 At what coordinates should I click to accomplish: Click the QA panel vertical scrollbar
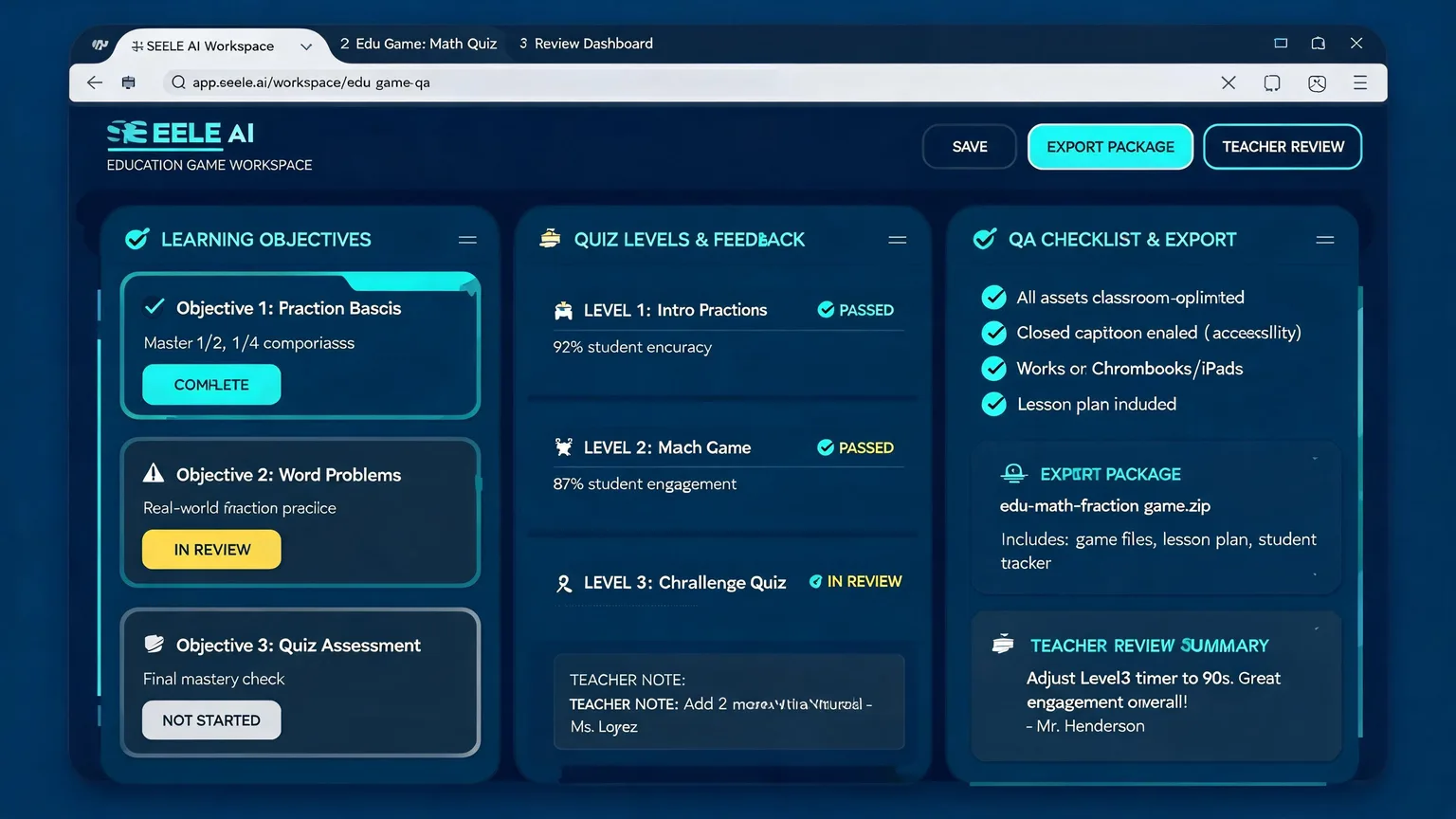(x=1360, y=512)
